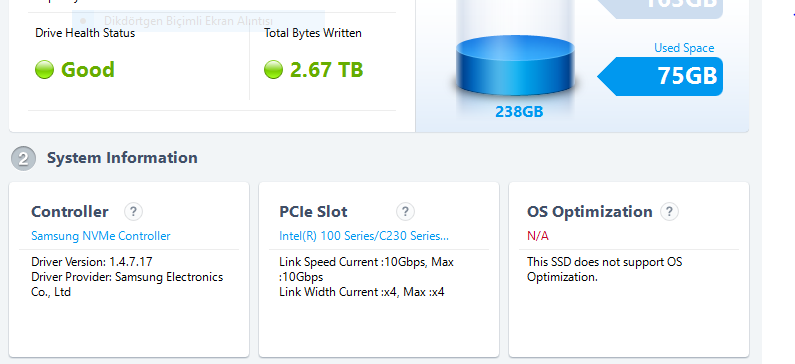Viewport: 795px width, 364px height.
Task: Click the System Information section heading
Action: (122, 158)
